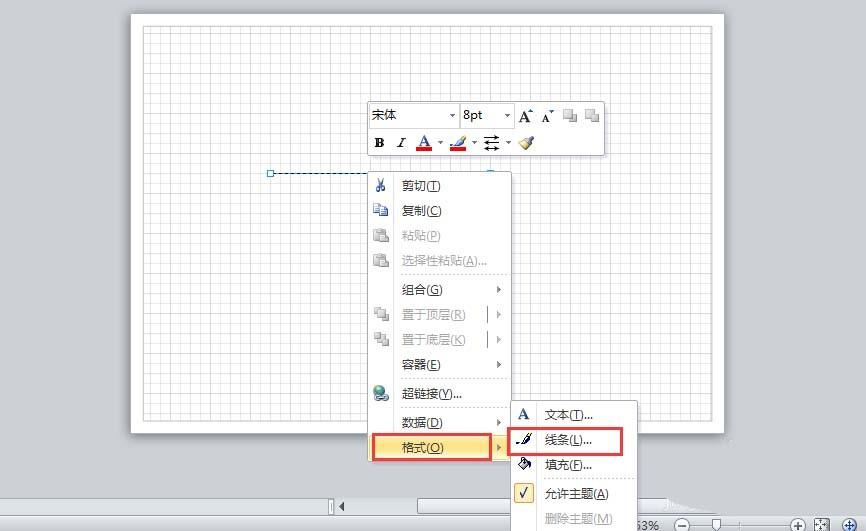Click the zoom out minus button
This screenshot has width=866, height=531.
(682, 525)
